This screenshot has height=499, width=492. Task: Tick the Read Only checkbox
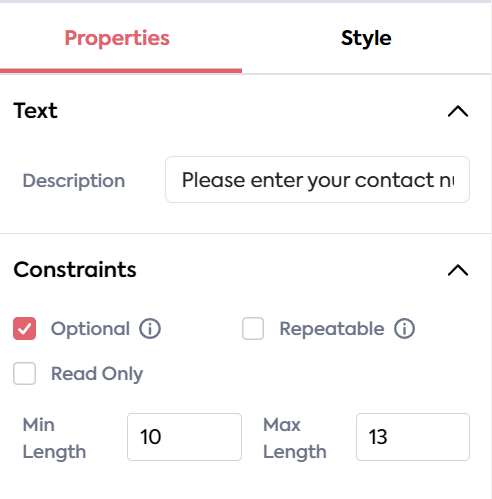[x=25, y=373]
